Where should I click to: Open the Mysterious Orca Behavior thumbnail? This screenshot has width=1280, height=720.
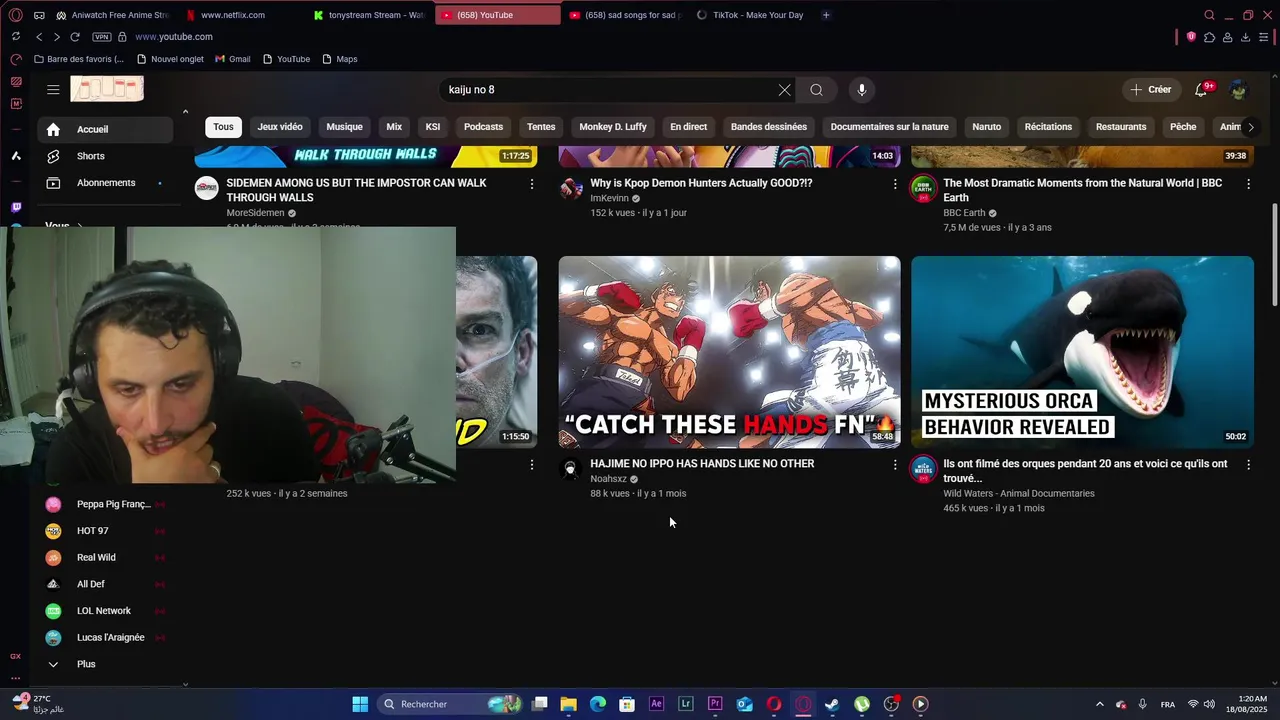(x=1082, y=352)
